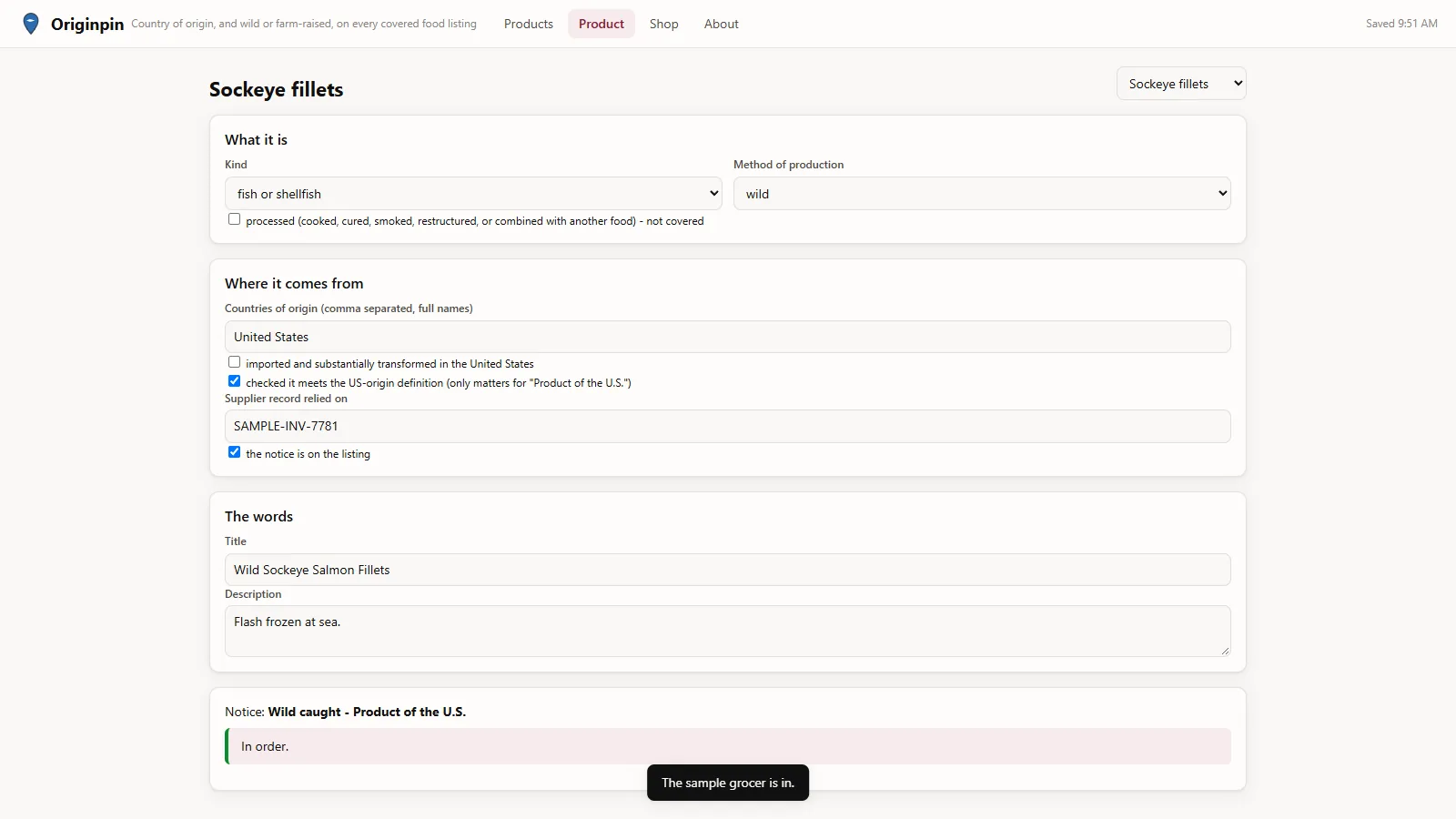This screenshot has height=819, width=1456.
Task: Tick the processed not covered checkbox
Action: (x=235, y=219)
